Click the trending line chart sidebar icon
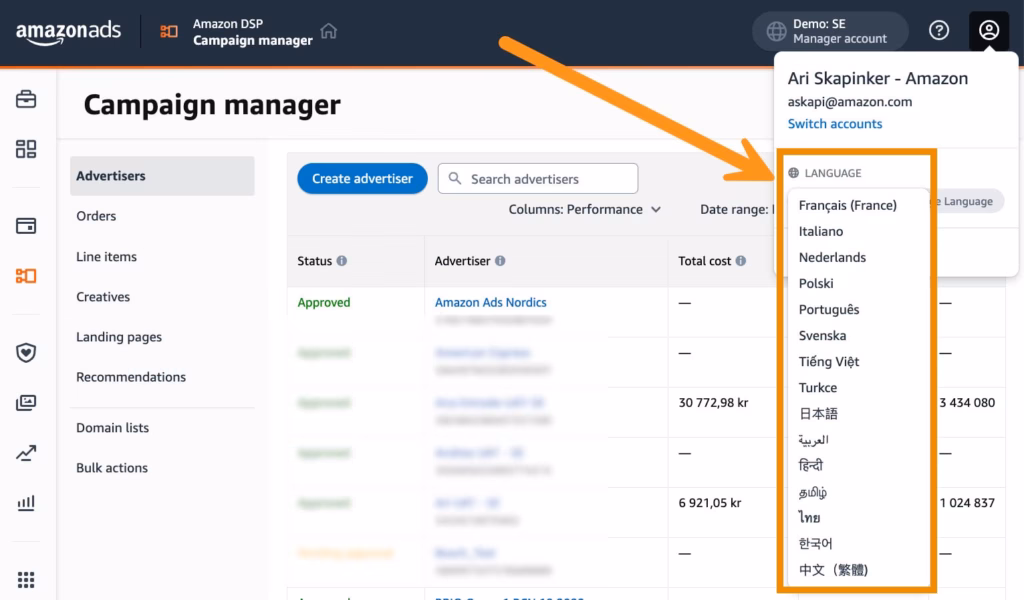 point(26,452)
